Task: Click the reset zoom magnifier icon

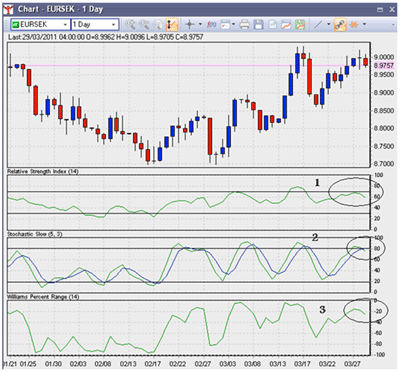Action: (x=157, y=25)
